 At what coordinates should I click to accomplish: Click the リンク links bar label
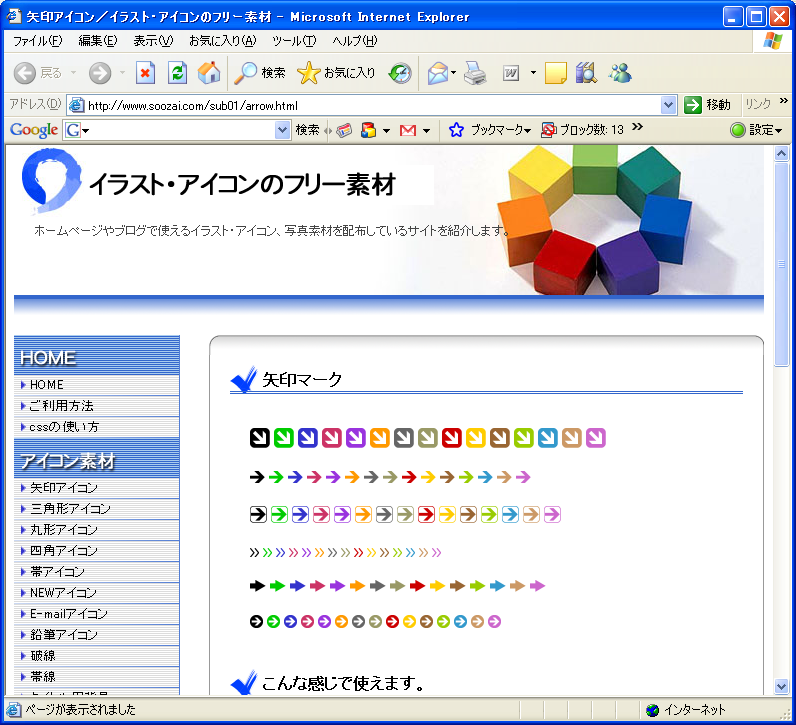point(757,105)
